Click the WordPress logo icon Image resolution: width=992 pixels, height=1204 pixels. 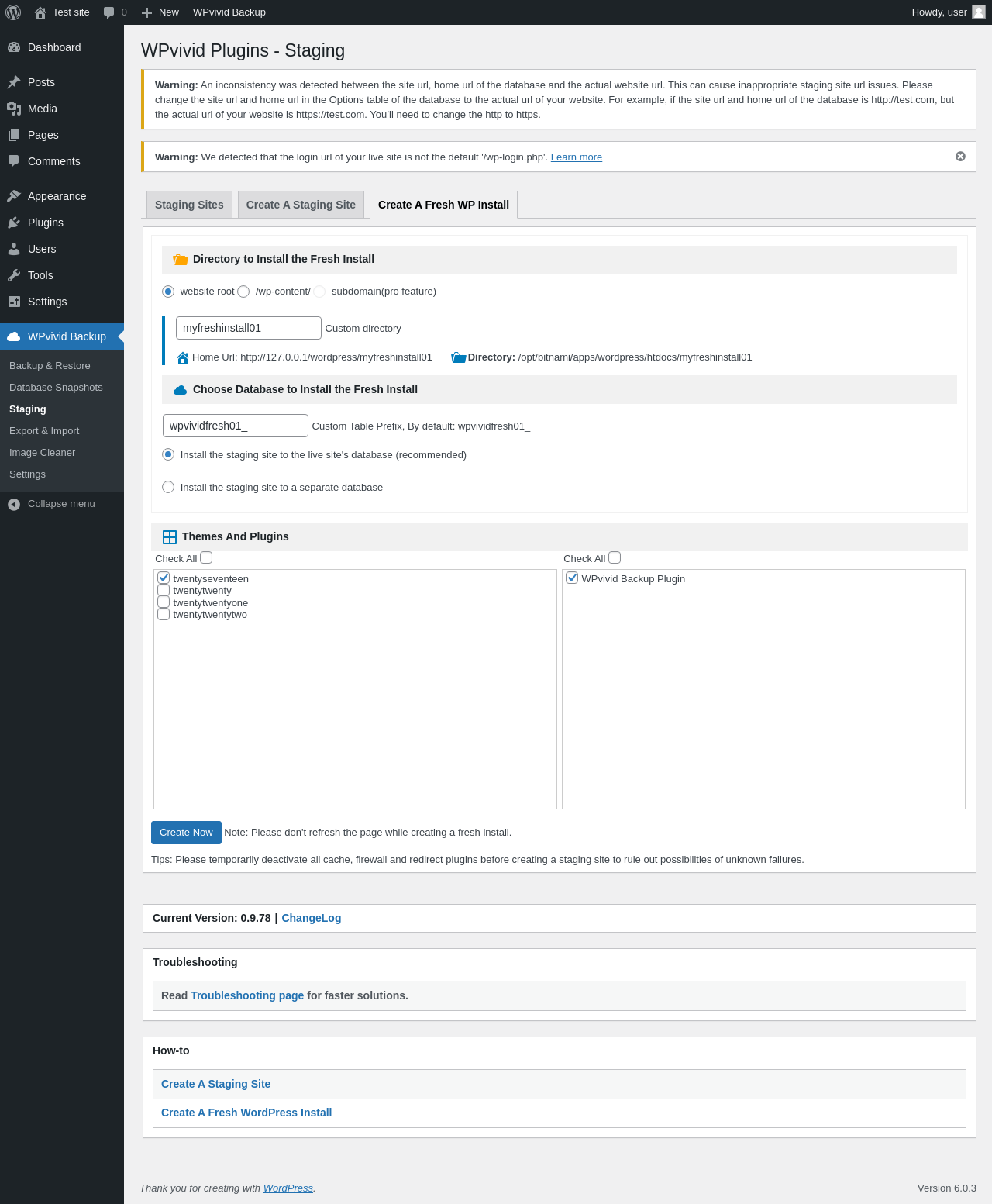[x=13, y=12]
